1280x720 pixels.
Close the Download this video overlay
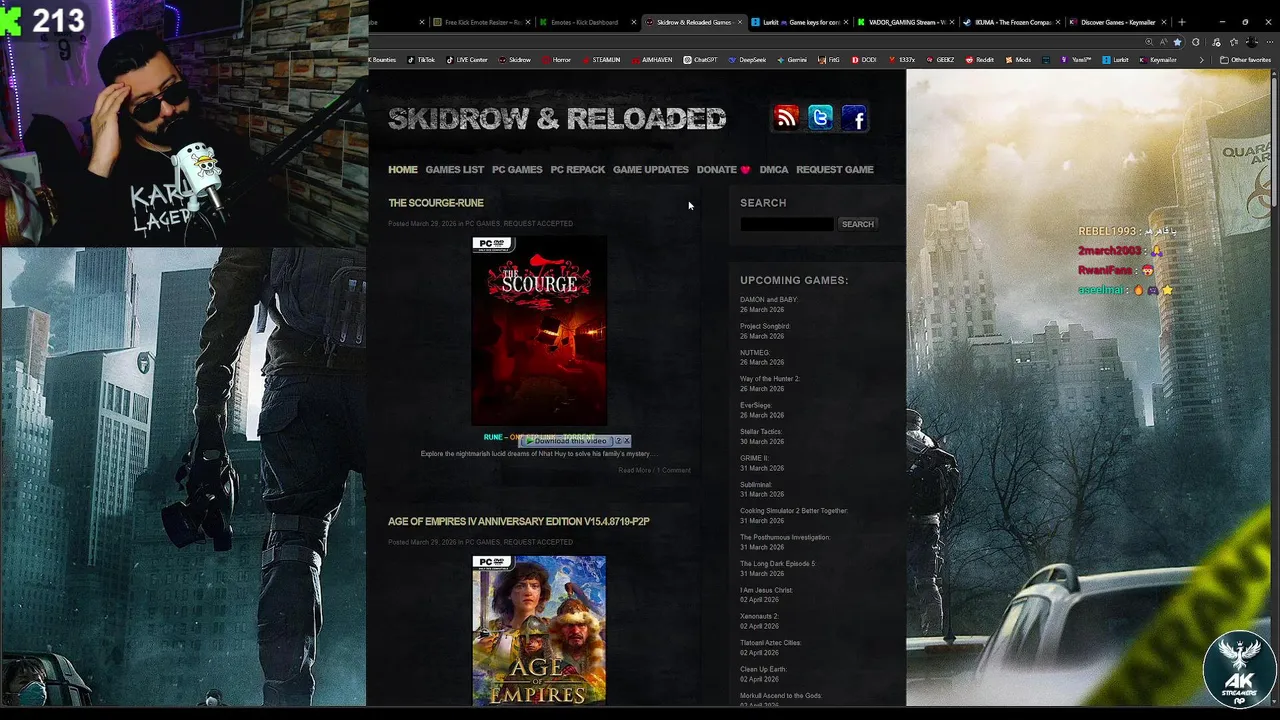(627, 441)
